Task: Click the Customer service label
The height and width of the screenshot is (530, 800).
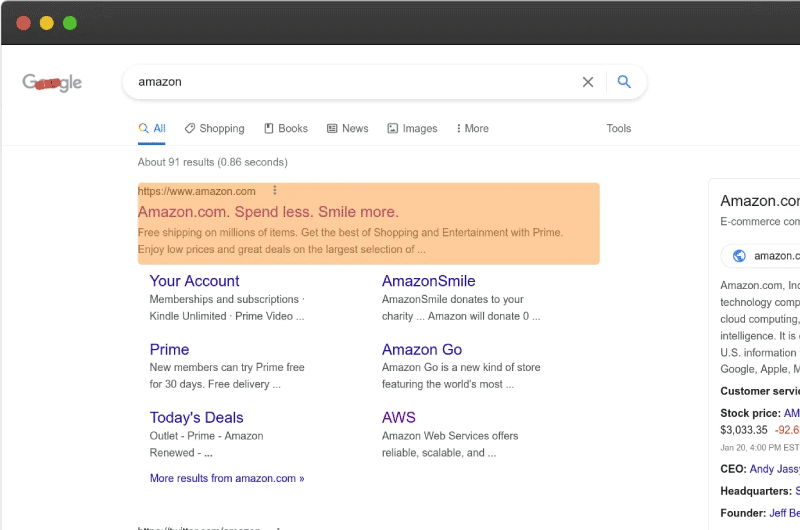Action: pyautogui.click(x=760, y=391)
